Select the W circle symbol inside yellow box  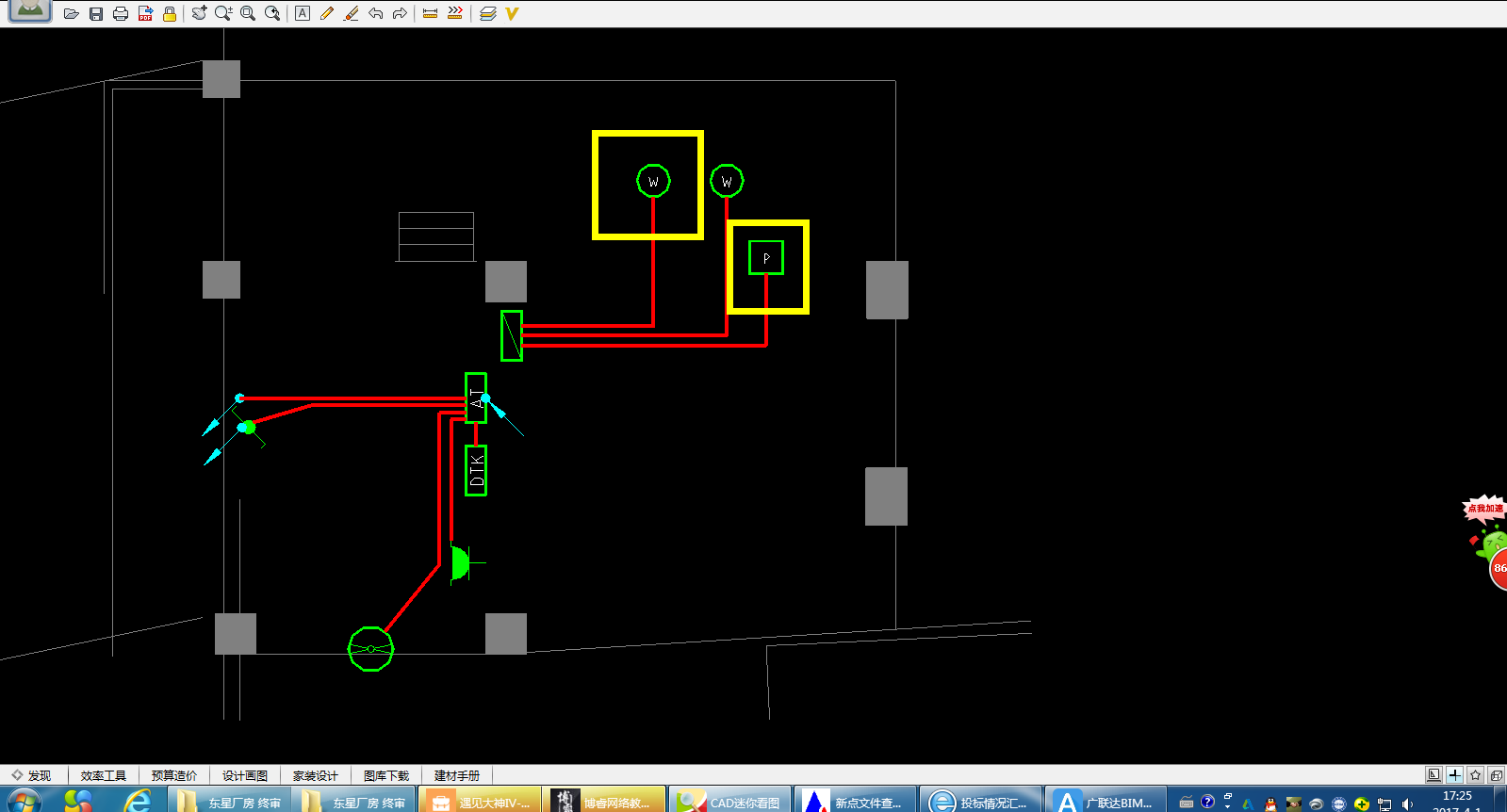point(653,181)
